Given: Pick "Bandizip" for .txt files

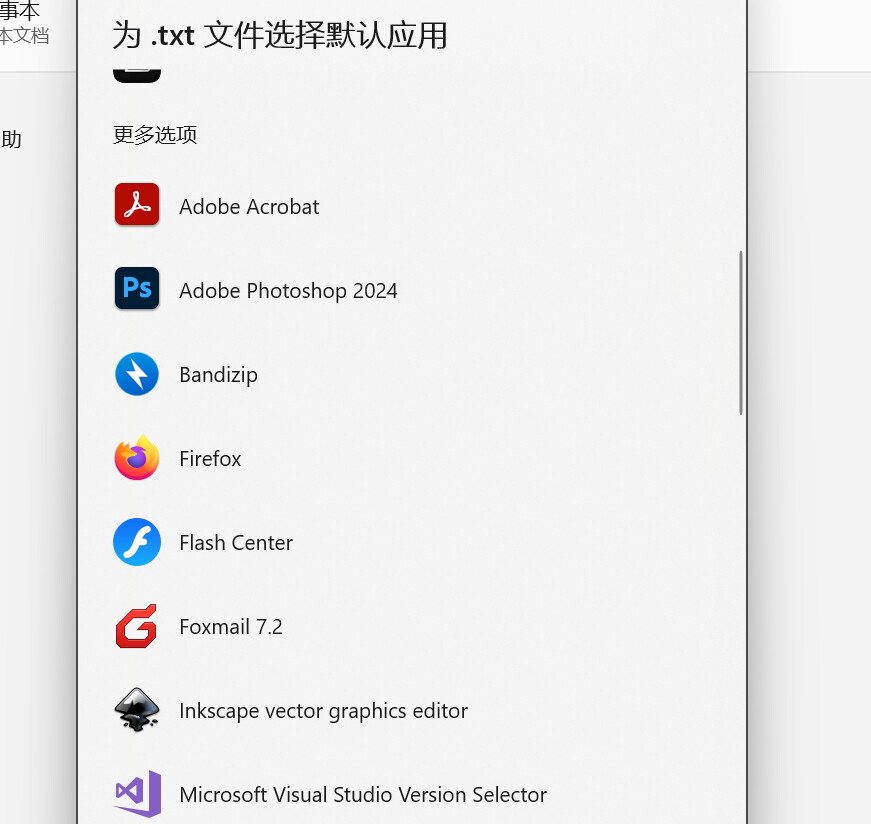Looking at the screenshot, I should coord(412,374).
